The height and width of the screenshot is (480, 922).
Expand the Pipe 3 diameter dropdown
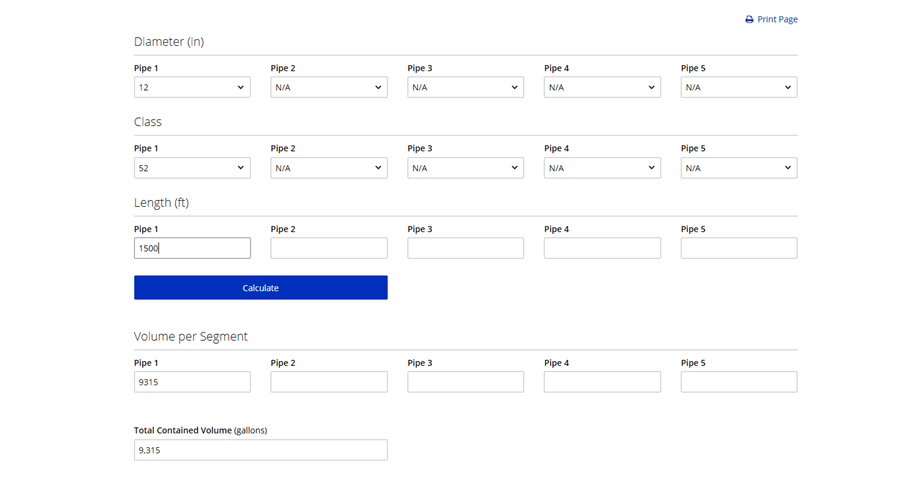click(x=465, y=88)
